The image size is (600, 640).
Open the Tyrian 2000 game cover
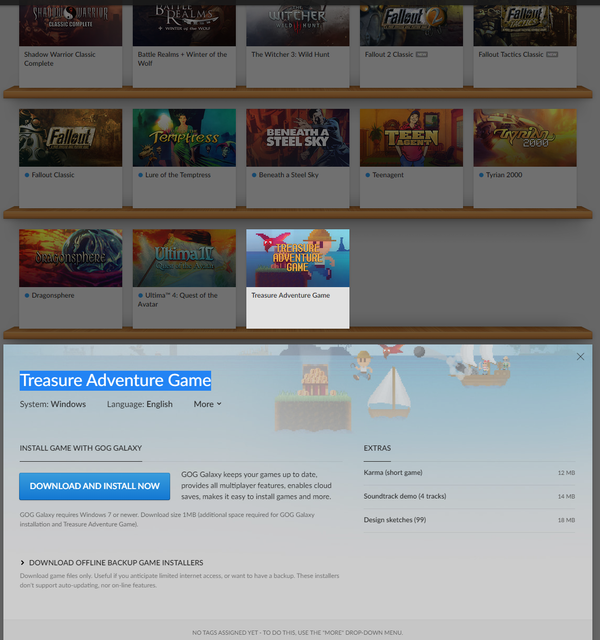click(525, 138)
